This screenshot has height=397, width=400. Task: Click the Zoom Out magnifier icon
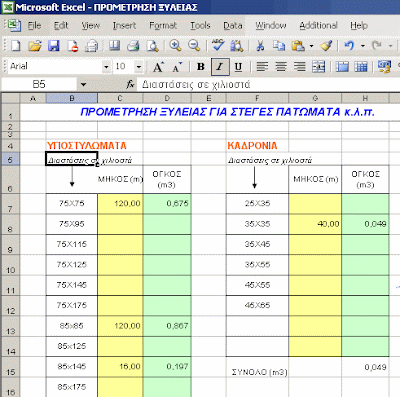pyautogui.click(x=194, y=45)
